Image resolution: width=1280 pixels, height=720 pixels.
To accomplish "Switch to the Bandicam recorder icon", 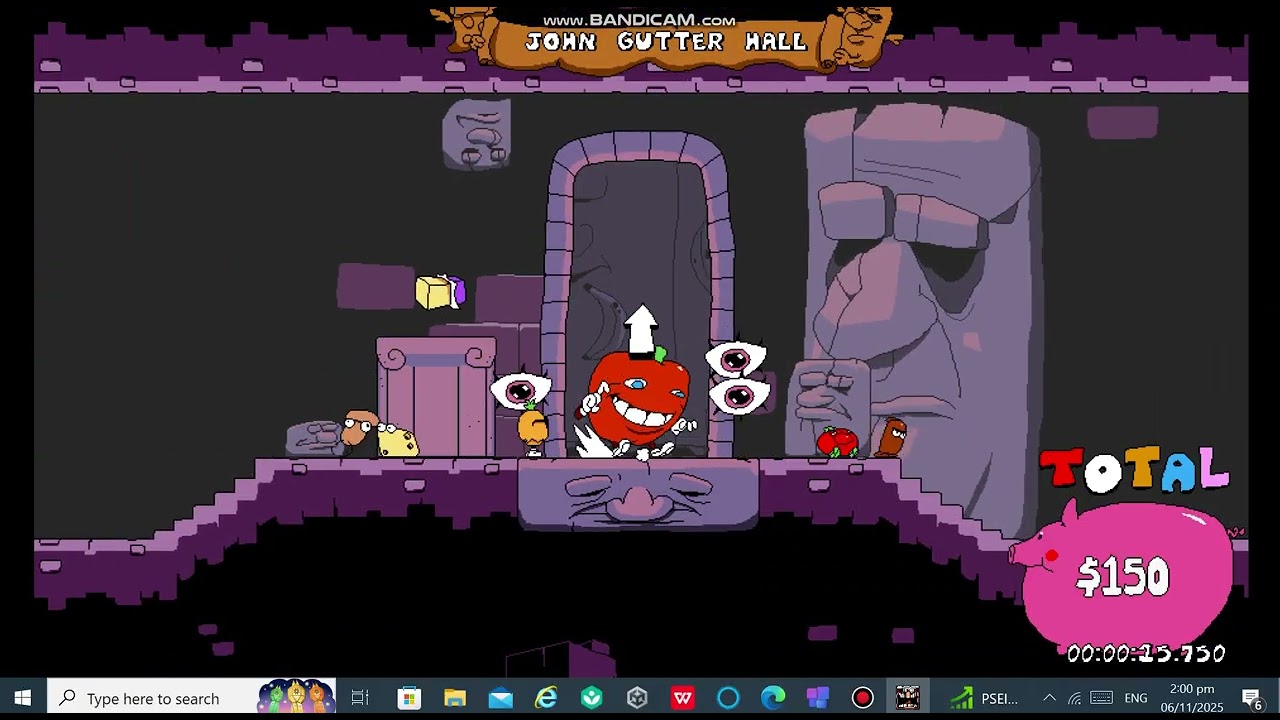I will pos(863,698).
